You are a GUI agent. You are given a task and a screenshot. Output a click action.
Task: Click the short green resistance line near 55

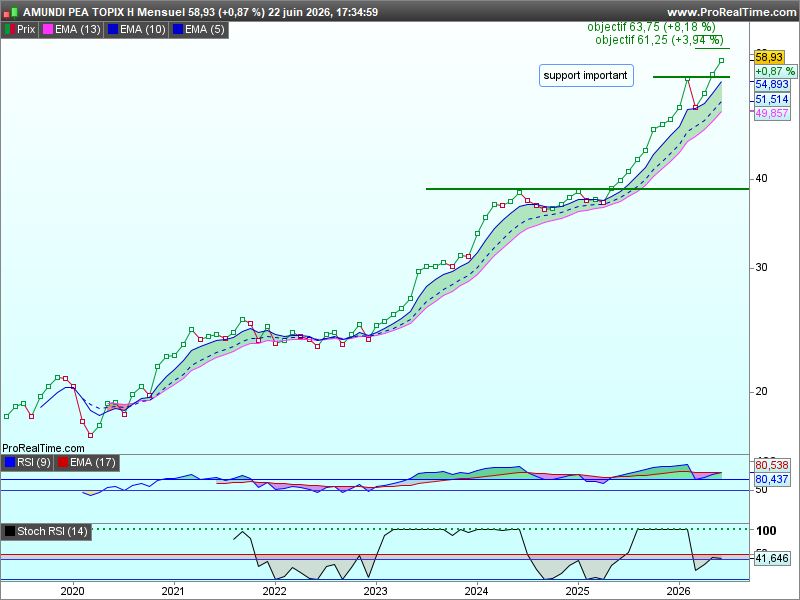[x=691, y=77]
